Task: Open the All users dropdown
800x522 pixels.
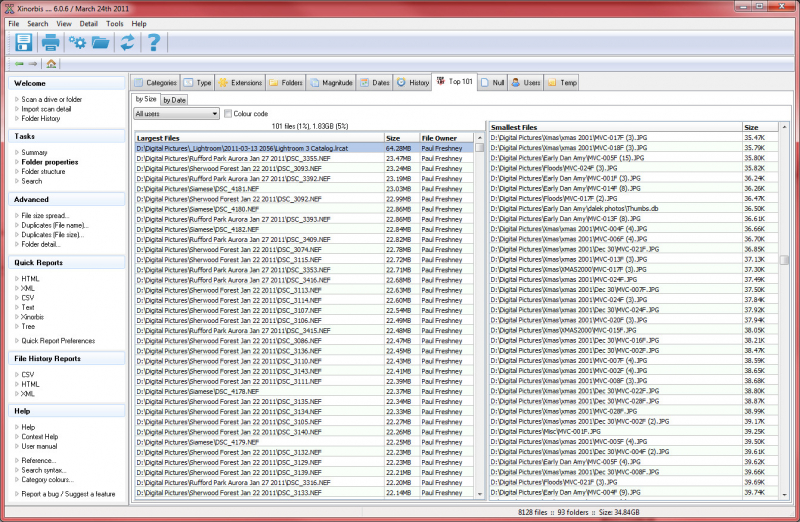Action: point(177,114)
